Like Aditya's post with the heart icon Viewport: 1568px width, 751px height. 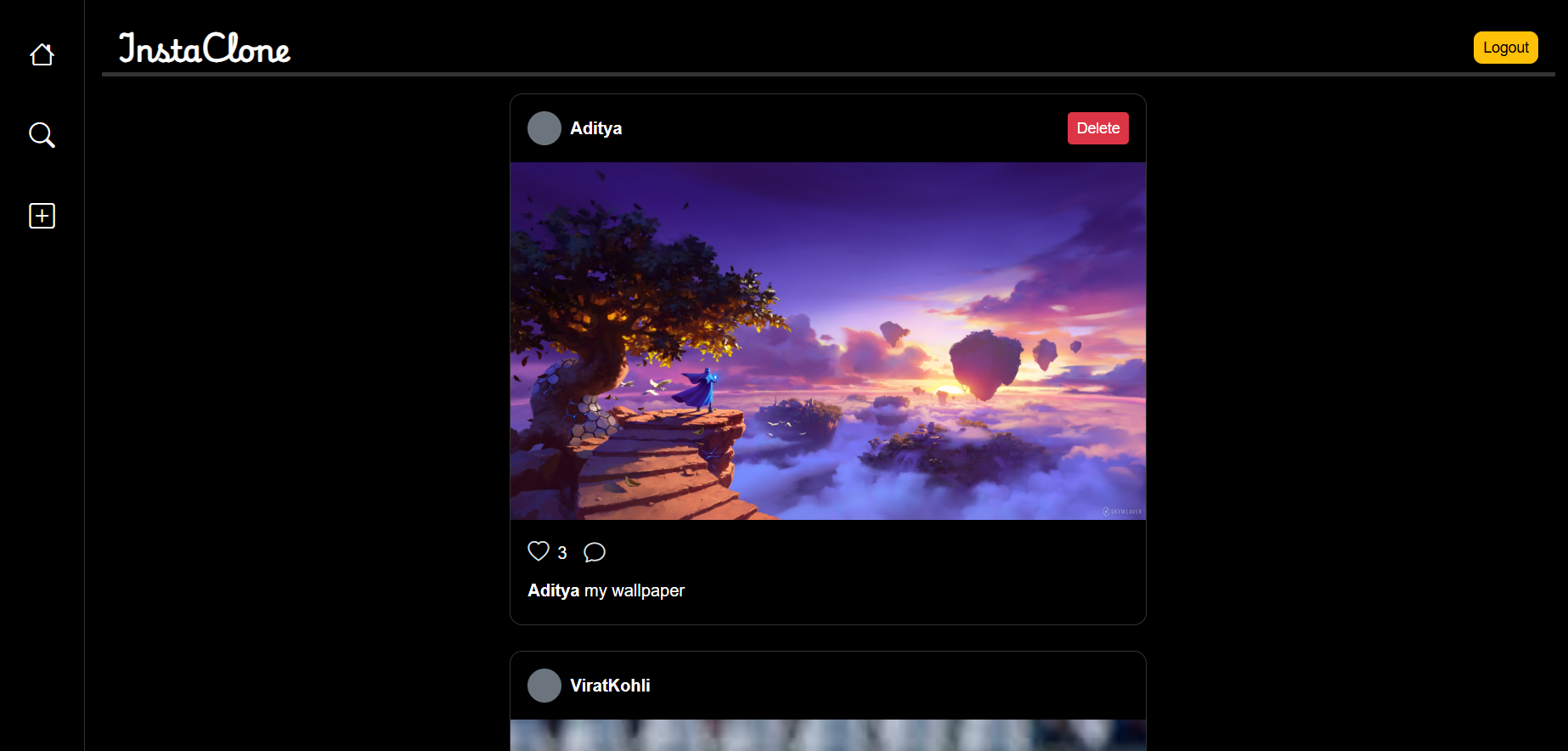(x=539, y=551)
